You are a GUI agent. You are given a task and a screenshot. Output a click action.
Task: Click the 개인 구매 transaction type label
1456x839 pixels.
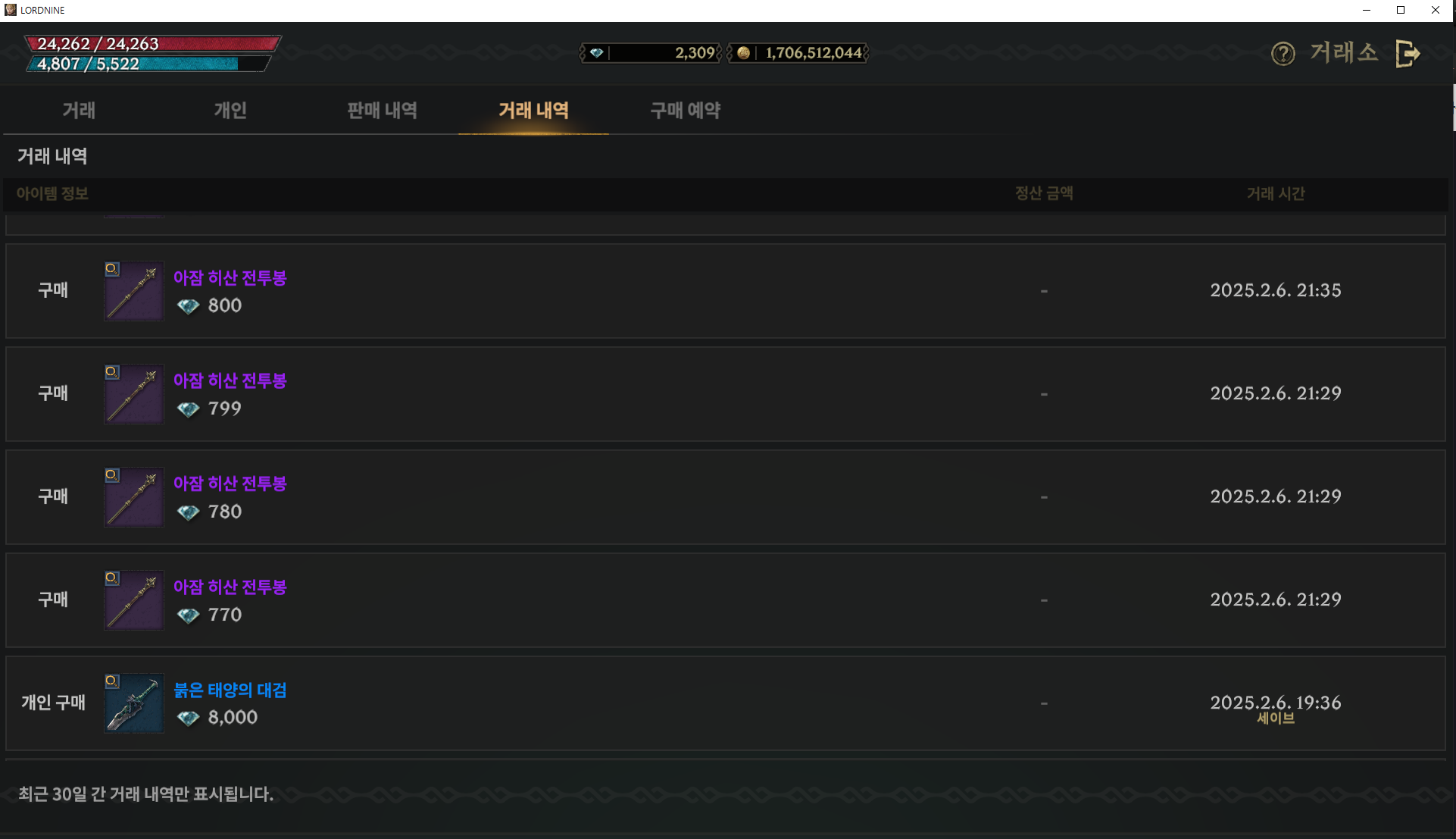point(53,703)
